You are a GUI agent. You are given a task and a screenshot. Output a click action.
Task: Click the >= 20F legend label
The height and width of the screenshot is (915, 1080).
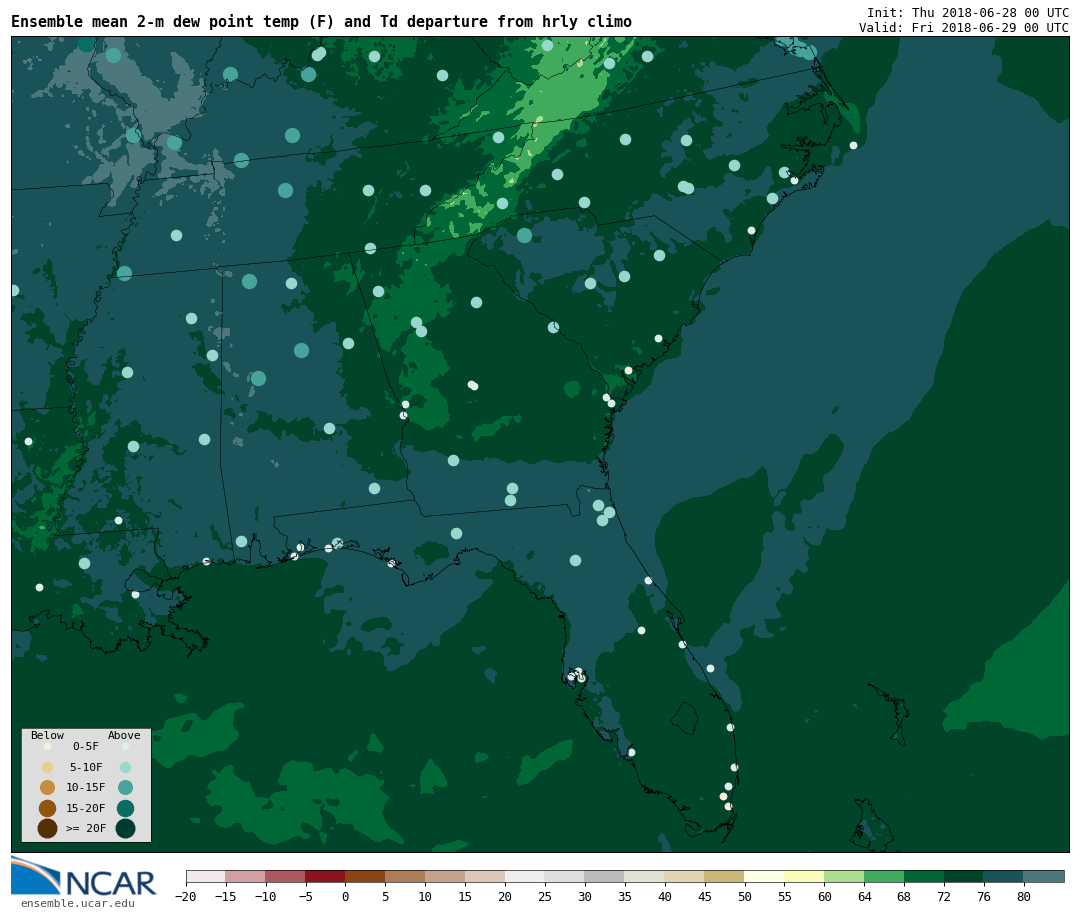[85, 828]
